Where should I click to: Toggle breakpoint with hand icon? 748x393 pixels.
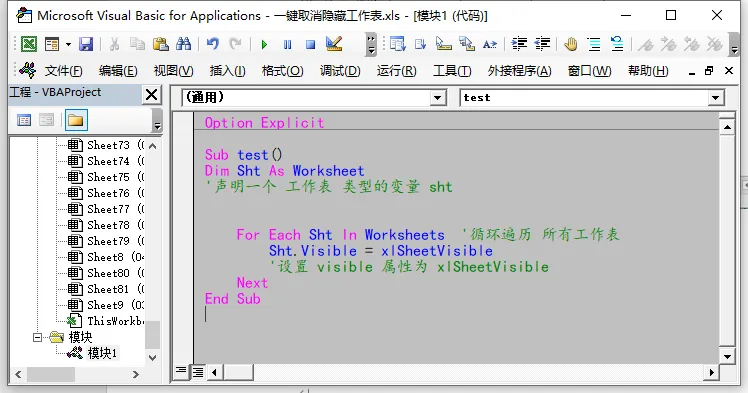571,44
